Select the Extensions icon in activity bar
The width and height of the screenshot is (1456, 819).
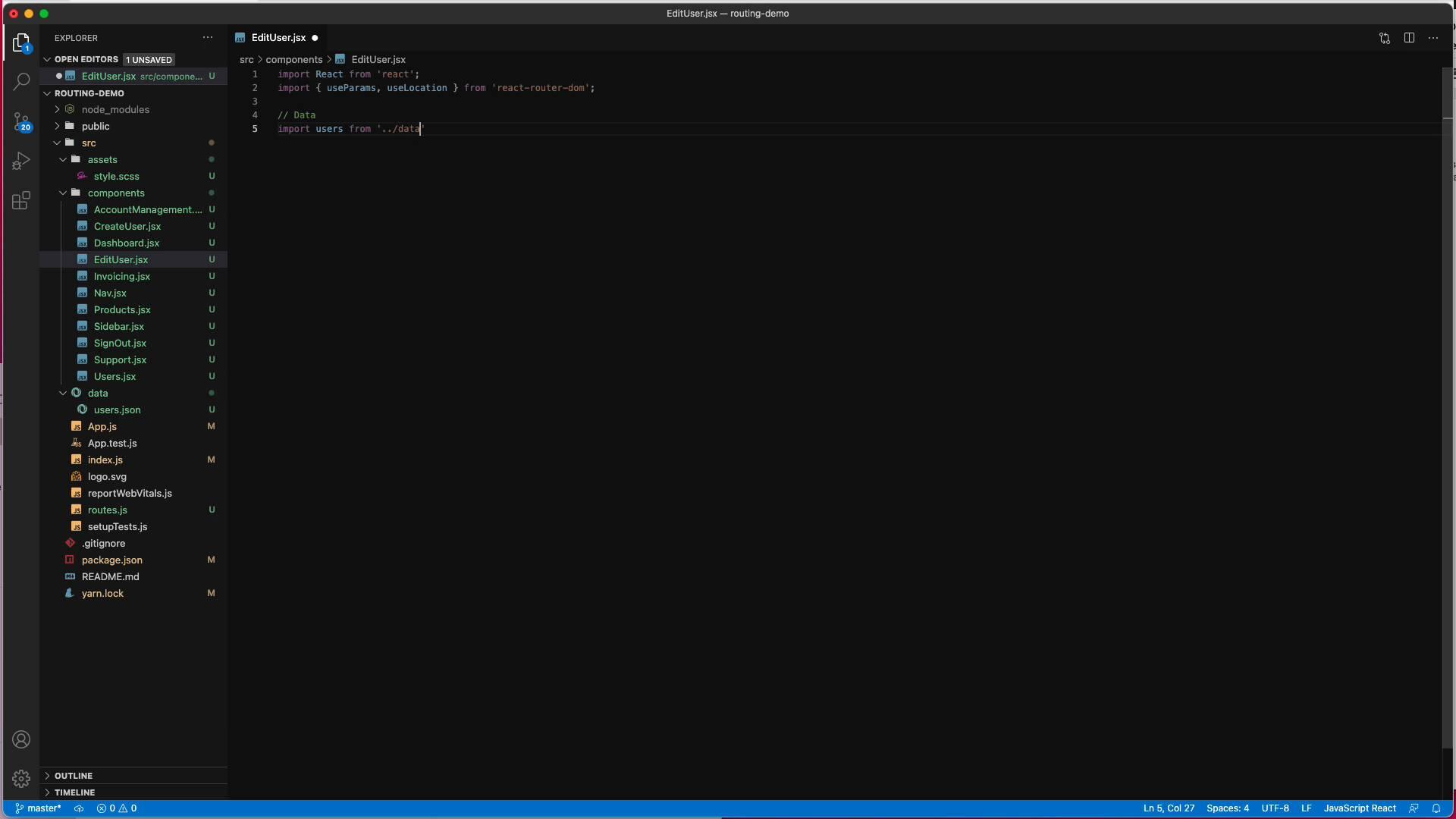pos(22,202)
